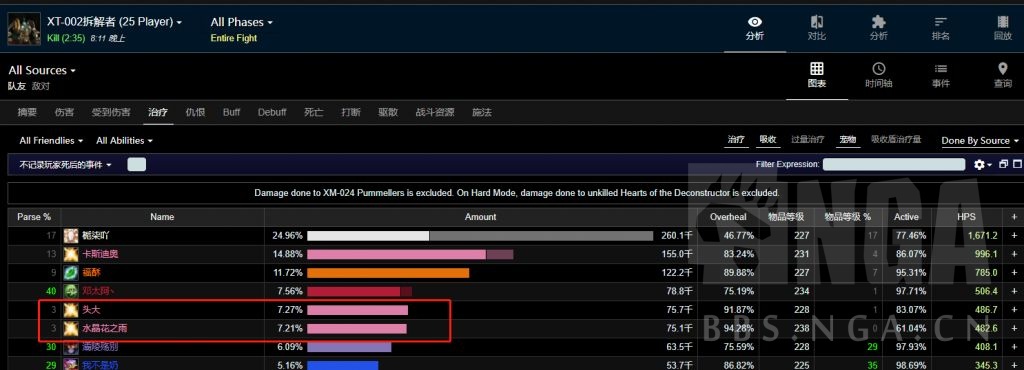
Task: Click the XT-002 boss portrait icon
Action: point(24,29)
